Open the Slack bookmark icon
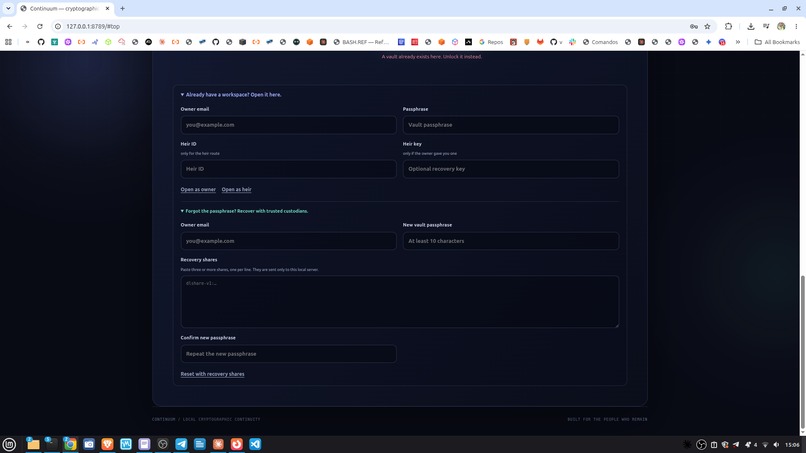This screenshot has height=453, width=806. point(572,42)
